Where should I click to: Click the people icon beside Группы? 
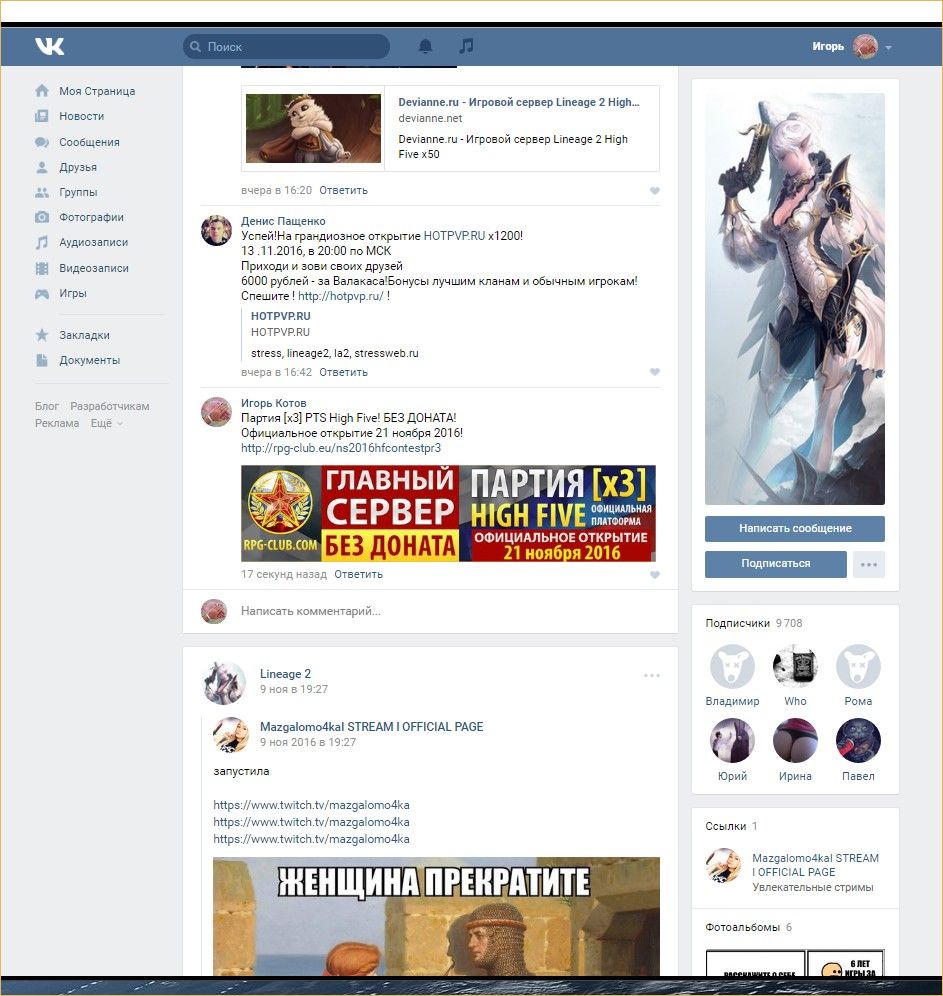[42, 192]
